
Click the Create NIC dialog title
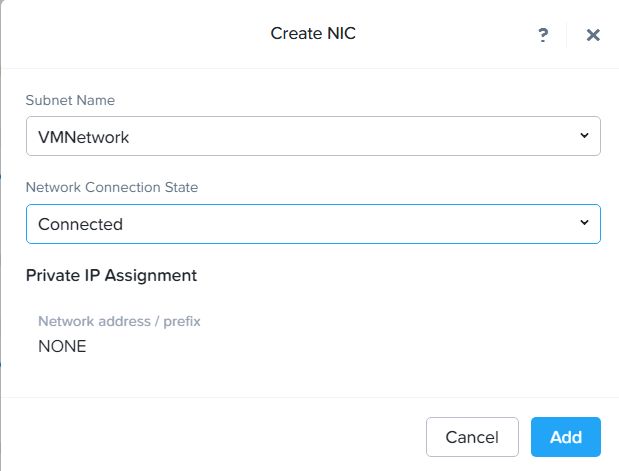click(x=313, y=34)
